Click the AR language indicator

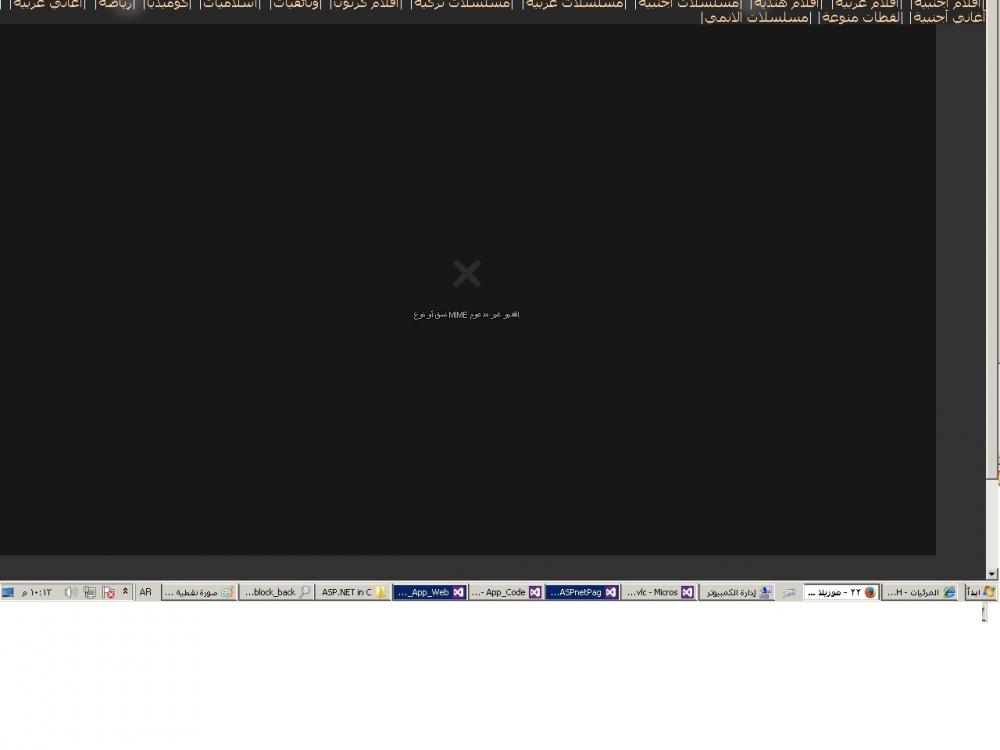(145, 592)
